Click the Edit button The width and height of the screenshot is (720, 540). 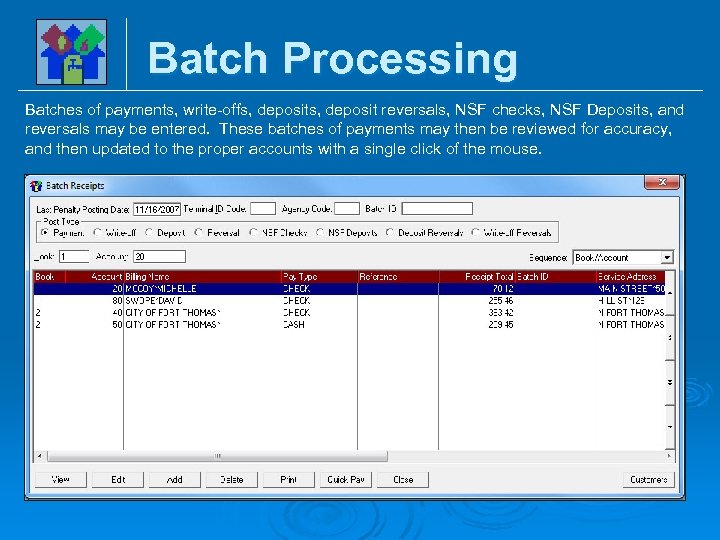118,479
